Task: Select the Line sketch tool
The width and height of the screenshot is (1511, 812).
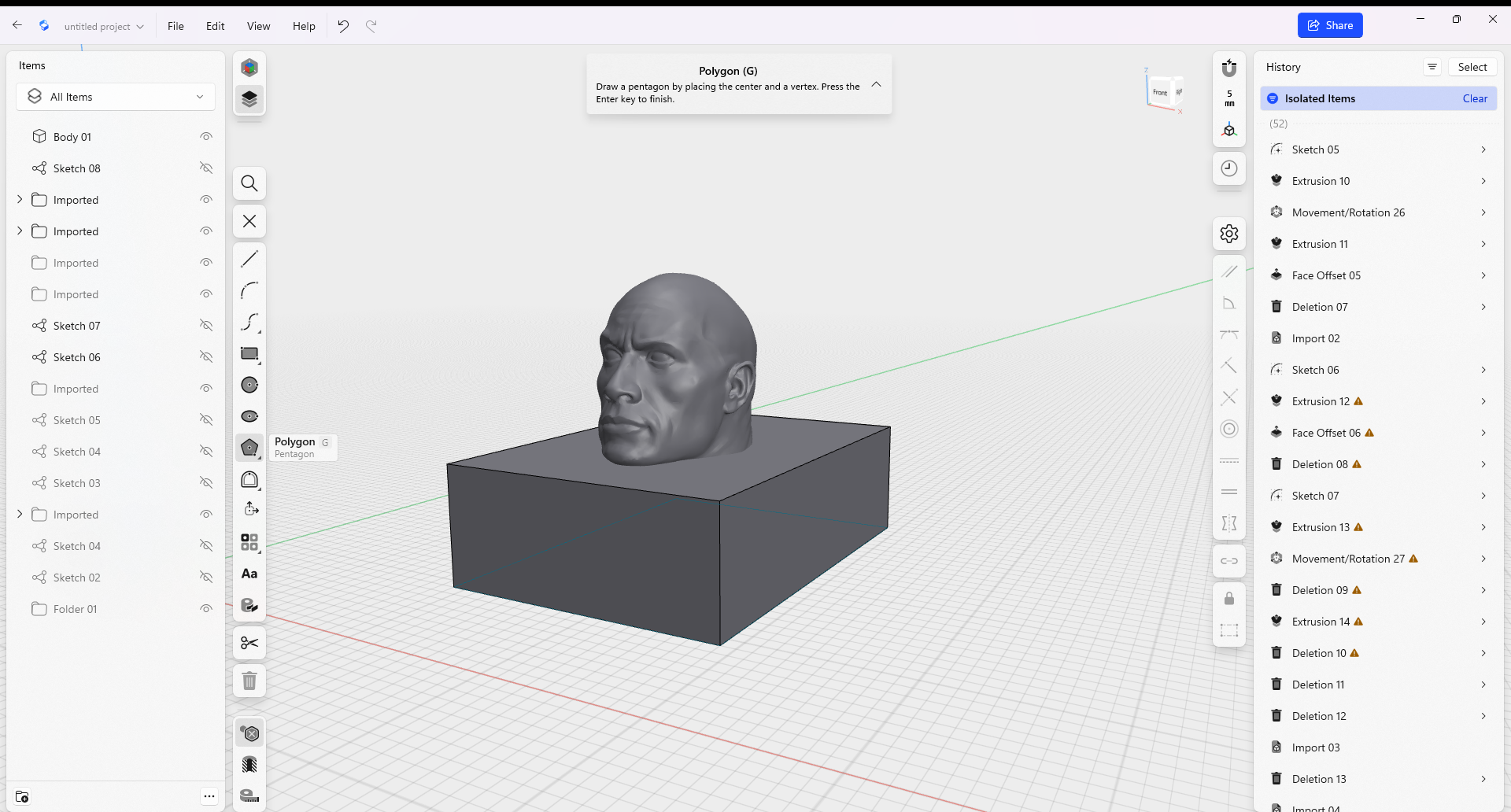Action: click(249, 259)
